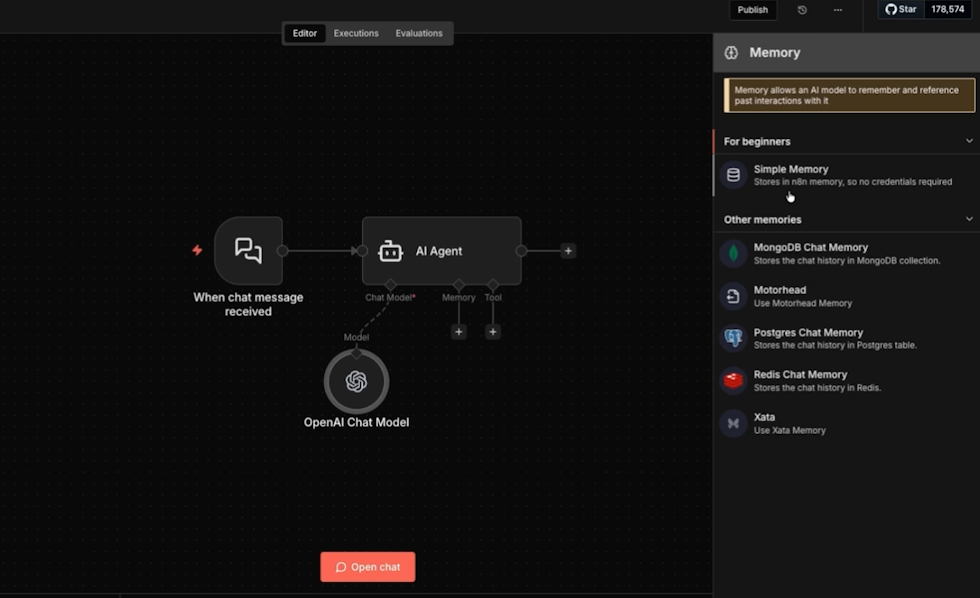Click the 'OpenAI Chat Model' label
This screenshot has height=598, width=980.
(x=356, y=422)
